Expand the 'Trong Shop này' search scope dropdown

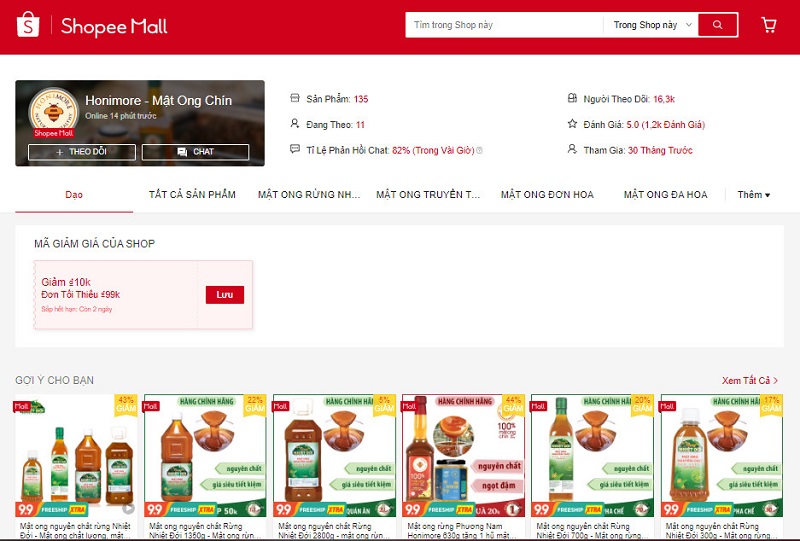[653, 25]
